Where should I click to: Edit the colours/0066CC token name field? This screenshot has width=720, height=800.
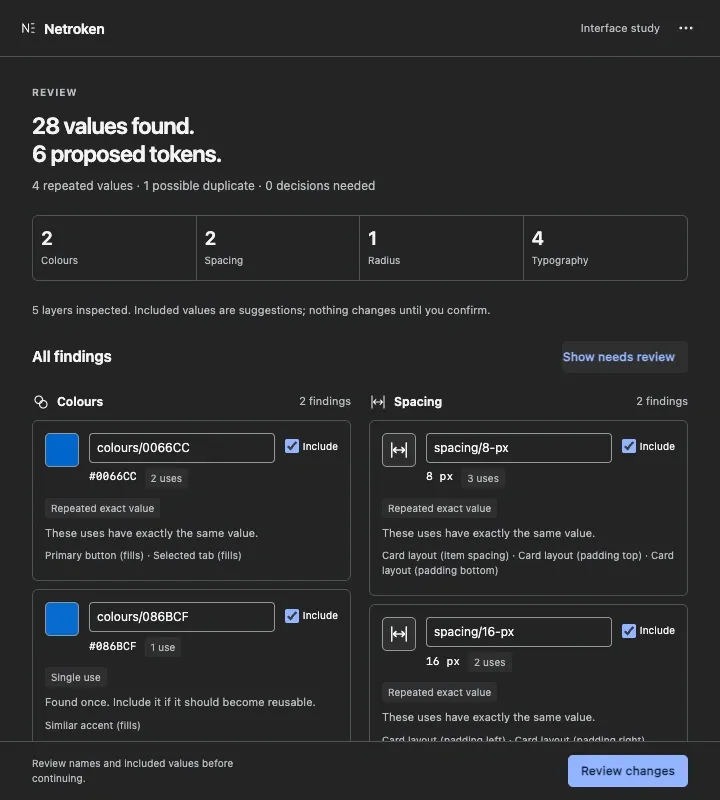click(x=182, y=448)
